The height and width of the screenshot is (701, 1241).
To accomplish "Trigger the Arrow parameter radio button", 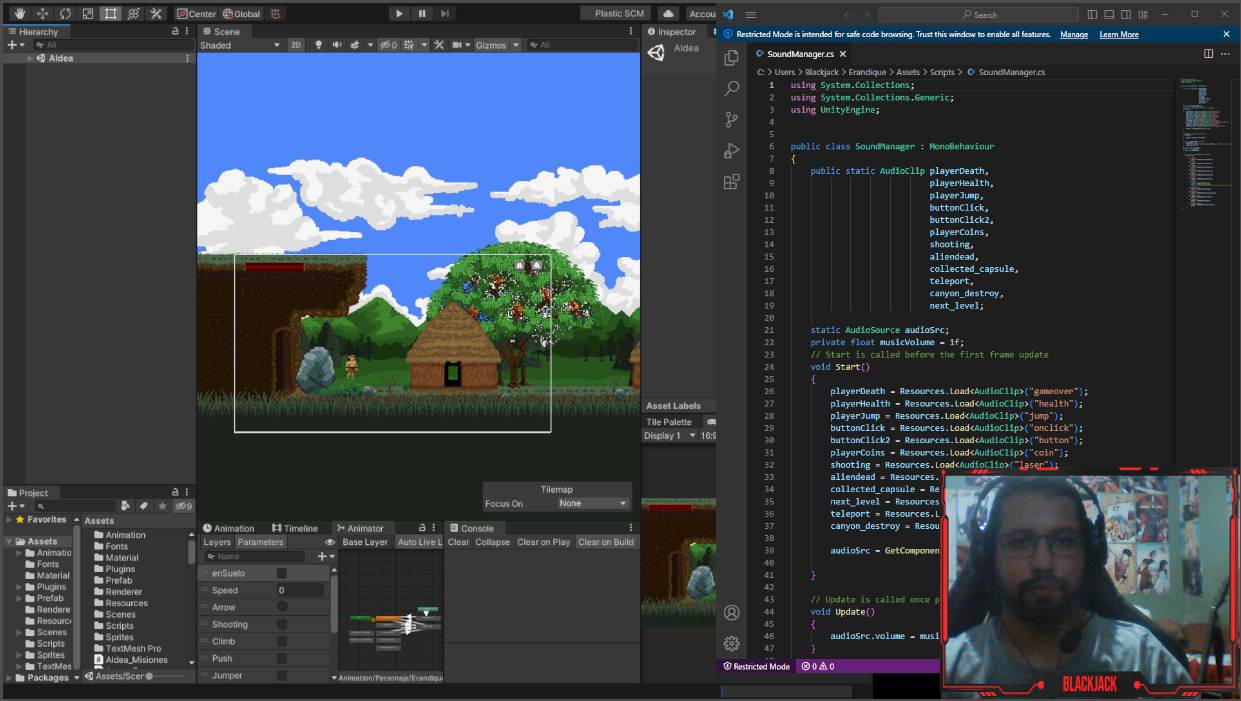I will coord(282,607).
